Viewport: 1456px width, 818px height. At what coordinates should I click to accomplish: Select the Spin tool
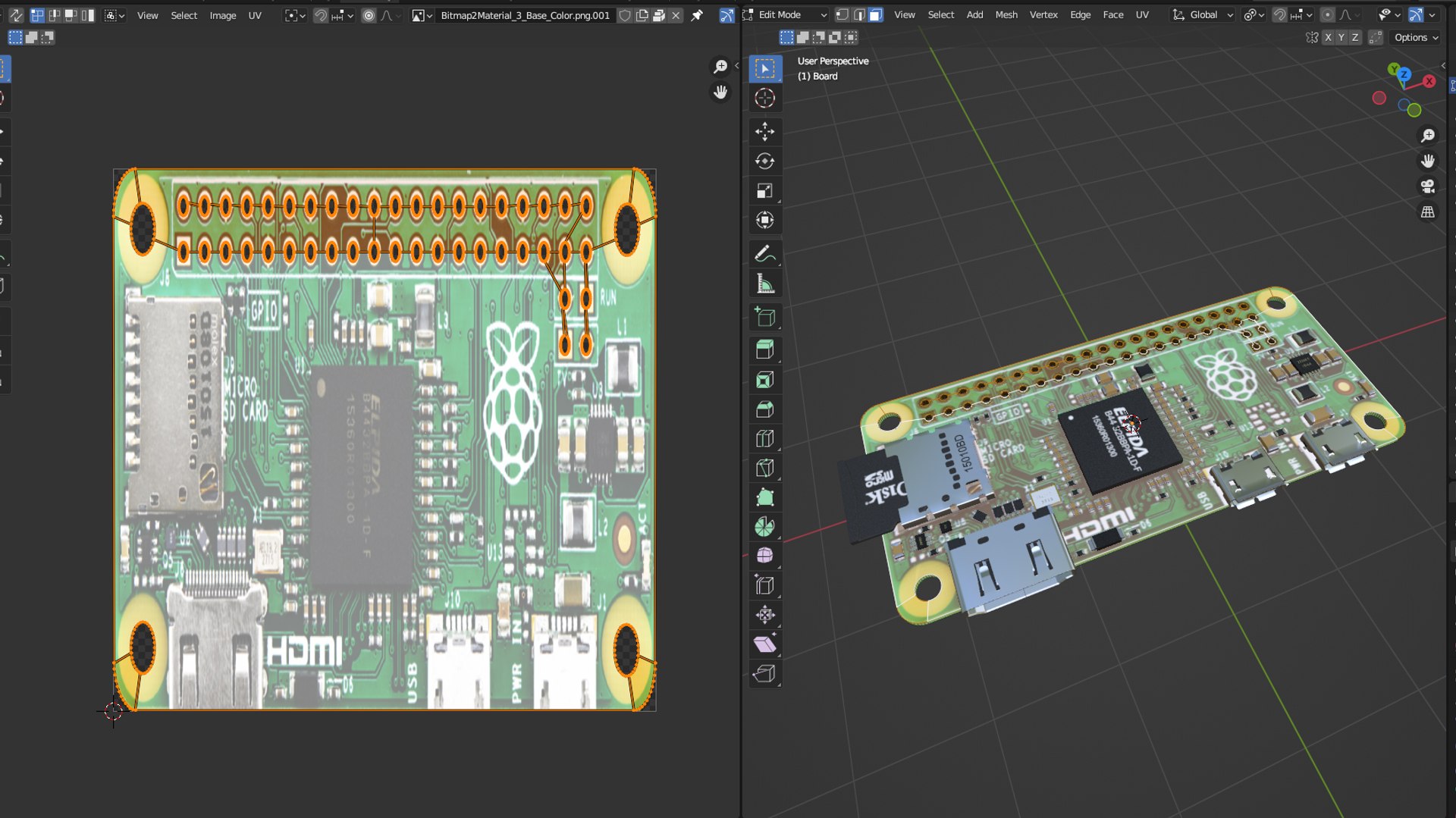pos(764,527)
